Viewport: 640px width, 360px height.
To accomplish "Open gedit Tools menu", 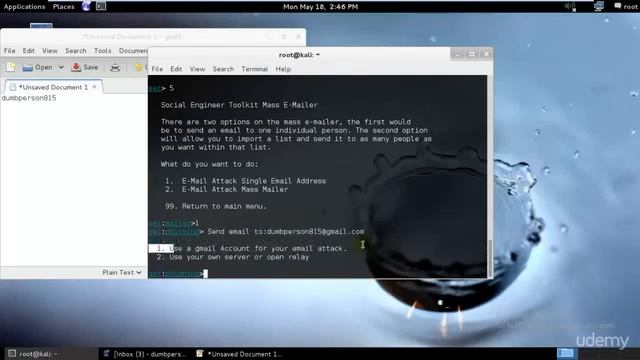I will point(102,51).
